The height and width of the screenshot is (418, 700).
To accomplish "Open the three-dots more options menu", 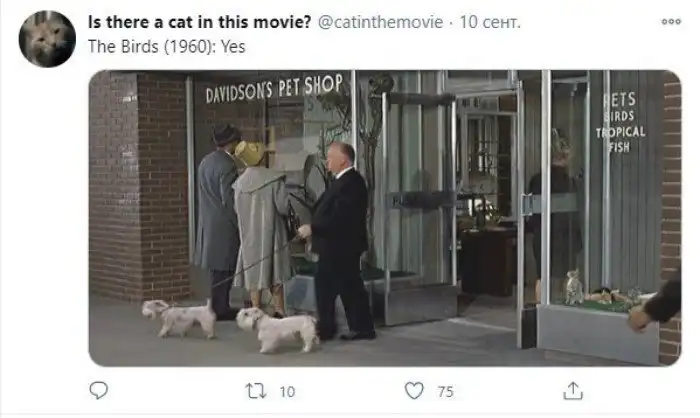I will [x=671, y=21].
